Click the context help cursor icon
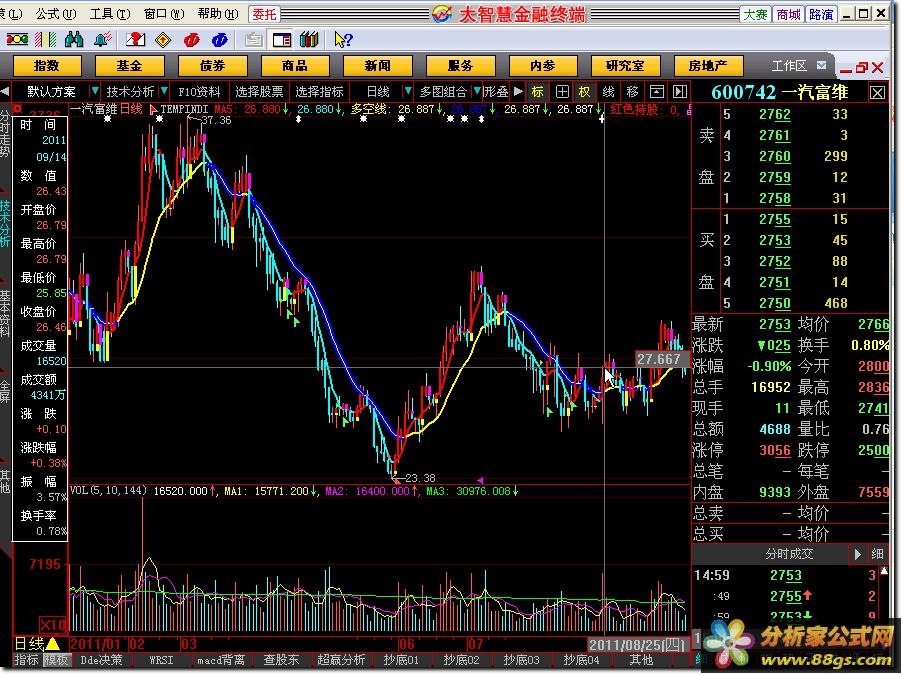 343,40
